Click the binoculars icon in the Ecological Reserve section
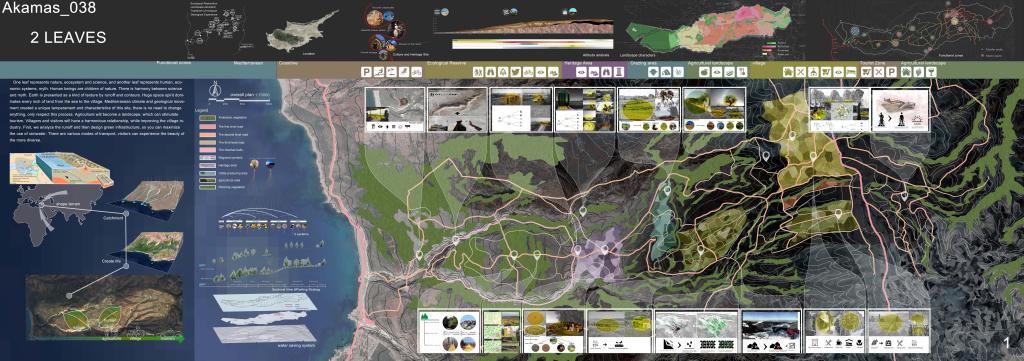This screenshot has height=361, width=1024. [490, 72]
